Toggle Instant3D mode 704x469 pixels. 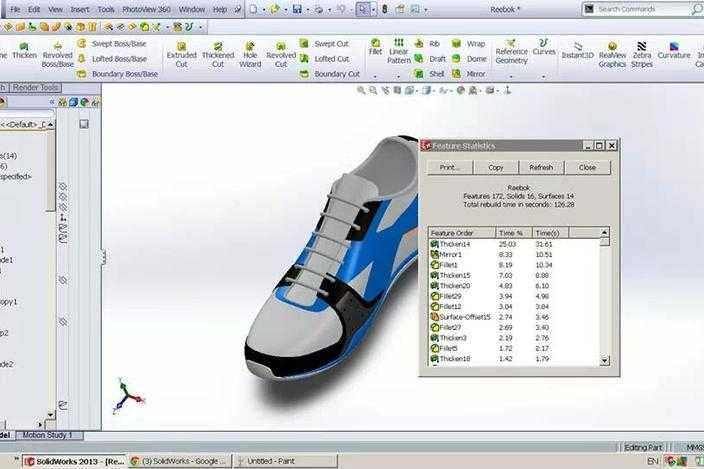pyautogui.click(x=577, y=50)
